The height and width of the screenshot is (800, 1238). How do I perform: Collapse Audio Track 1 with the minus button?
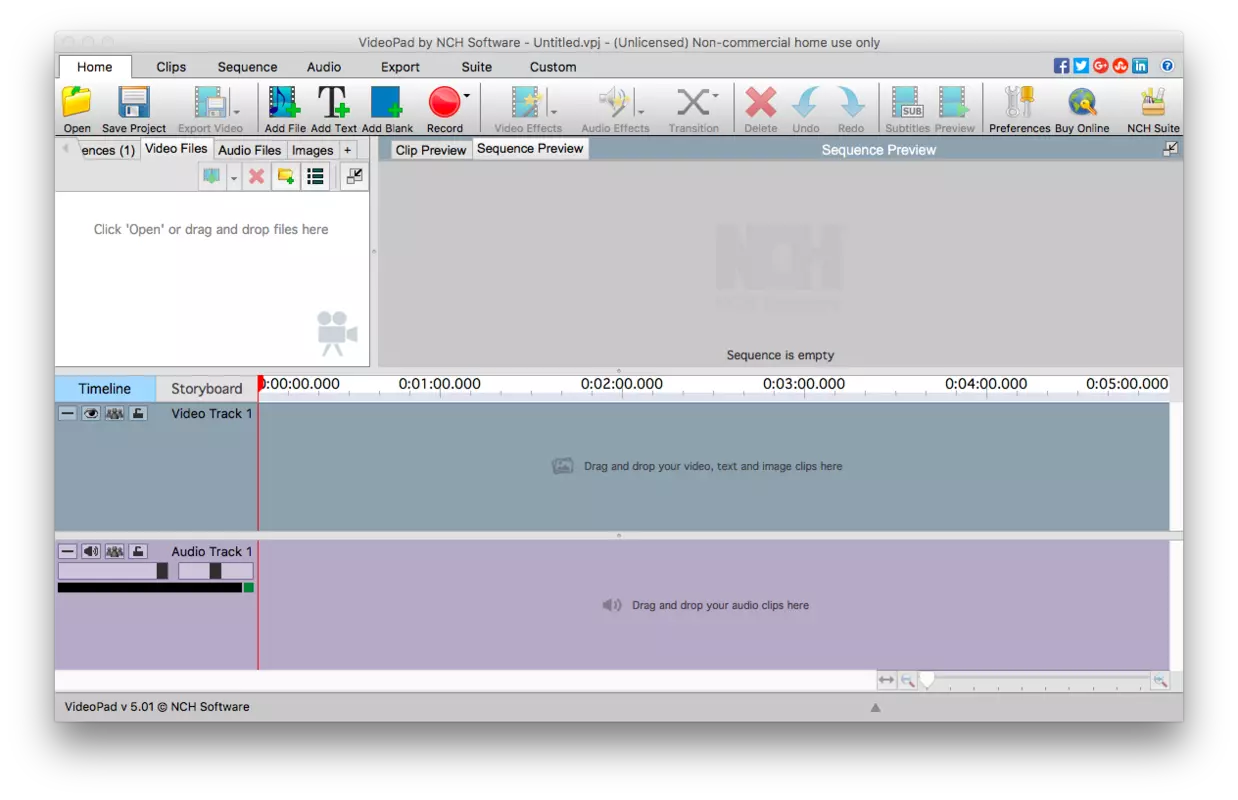(67, 551)
